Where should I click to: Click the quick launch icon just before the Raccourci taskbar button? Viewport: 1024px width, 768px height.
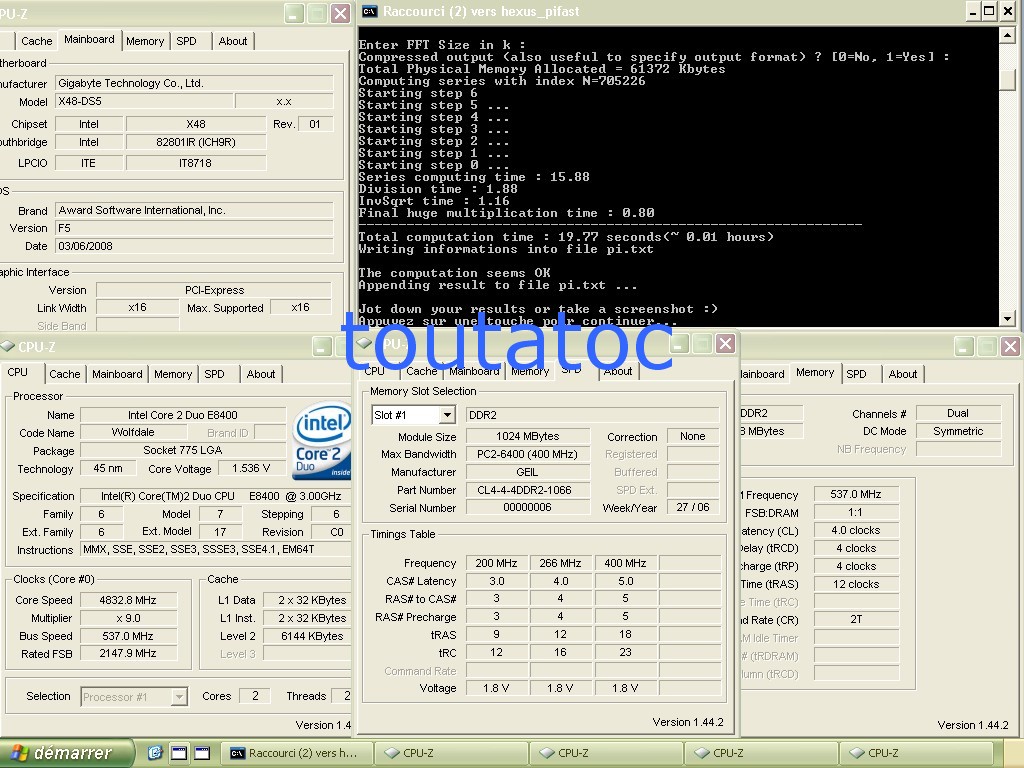[x=202, y=752]
